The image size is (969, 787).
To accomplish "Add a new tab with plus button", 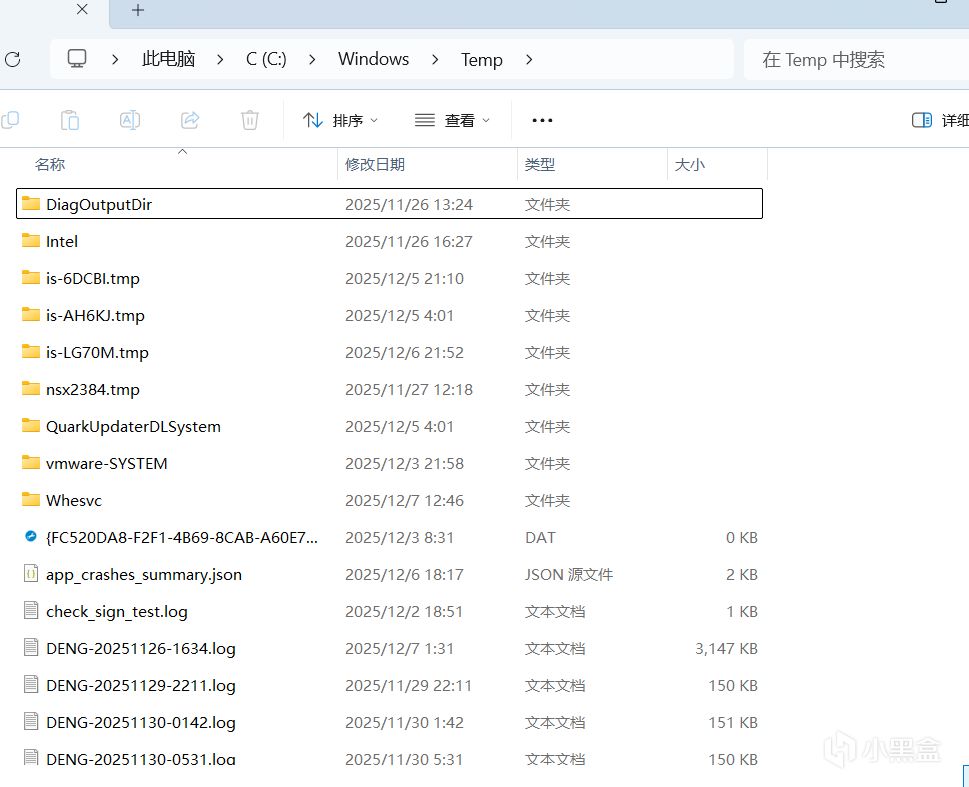I will pyautogui.click(x=138, y=10).
